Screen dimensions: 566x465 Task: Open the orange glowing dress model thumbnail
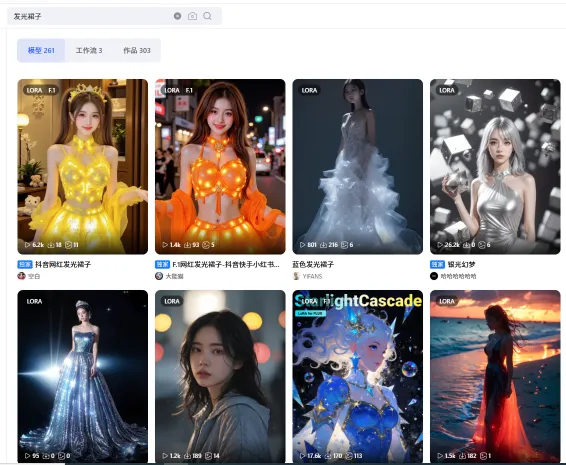[x=220, y=166]
